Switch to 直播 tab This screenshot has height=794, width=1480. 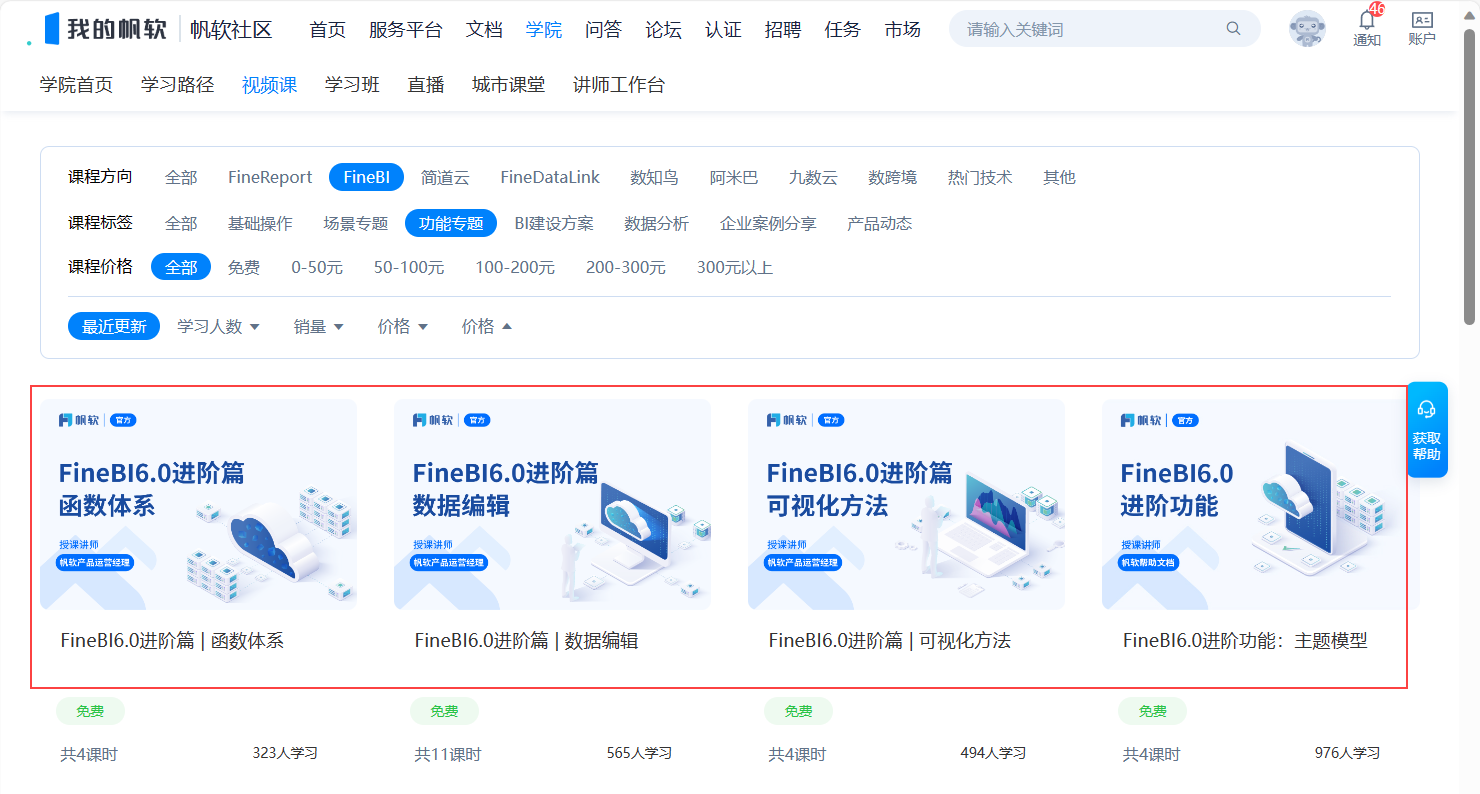[426, 85]
